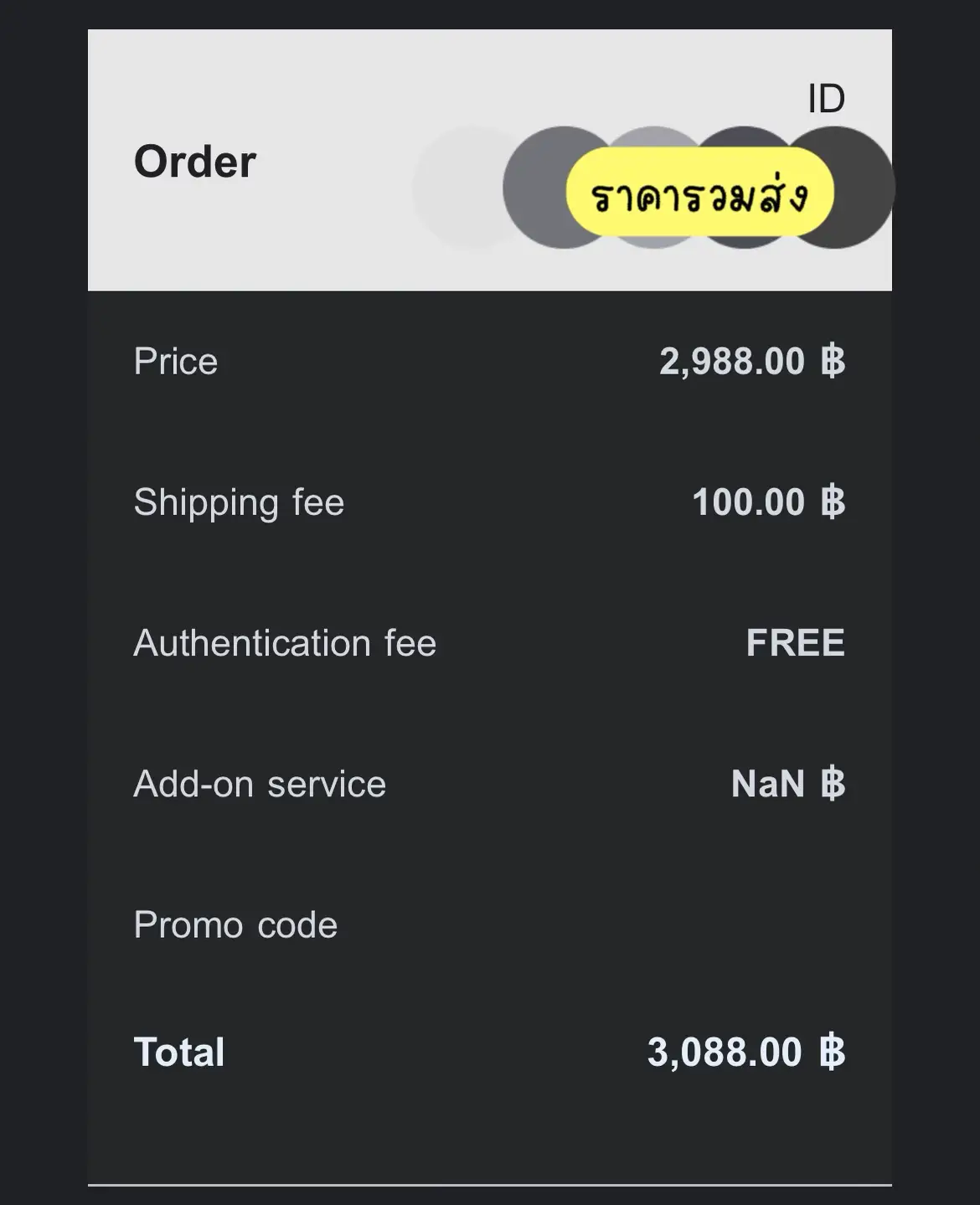Open the Promo code row
Image resolution: width=980 pixels, height=1205 pixels.
[x=235, y=925]
